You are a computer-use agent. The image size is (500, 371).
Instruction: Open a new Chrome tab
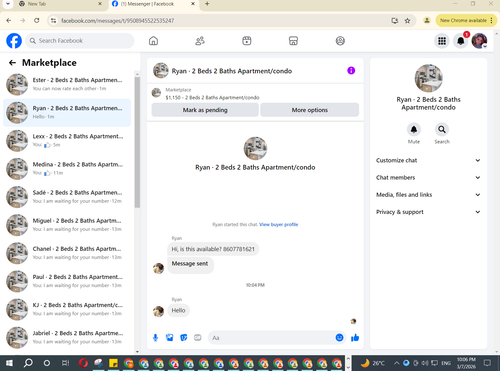point(207,4)
